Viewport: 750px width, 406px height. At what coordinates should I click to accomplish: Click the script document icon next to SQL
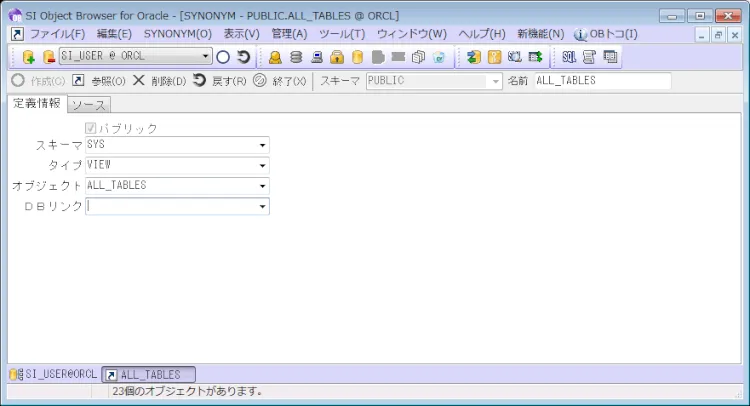click(589, 57)
